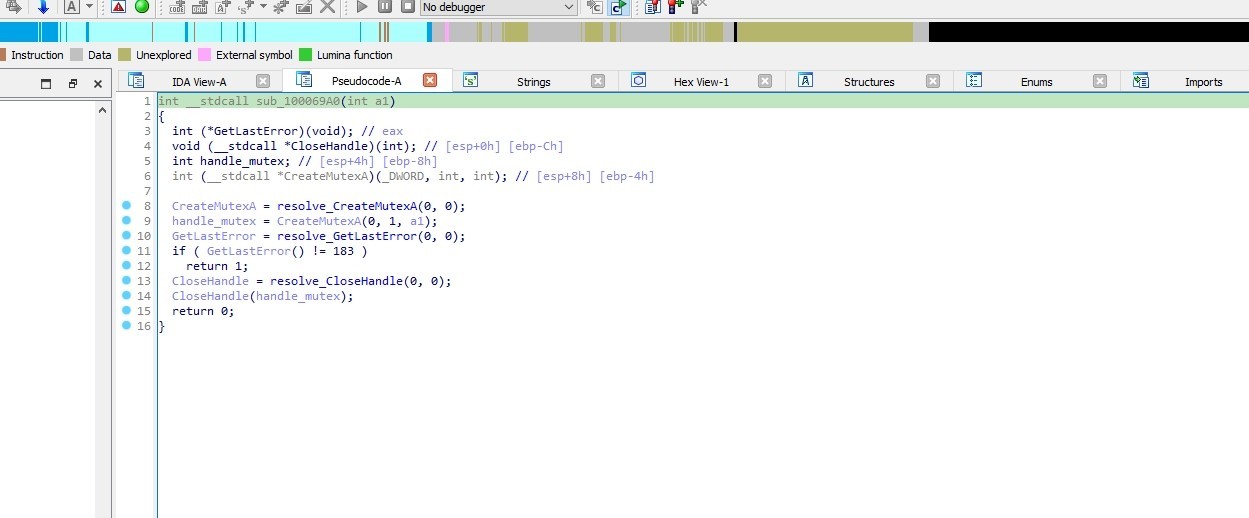This screenshot has width=1249, height=518.
Task: Switch to the Hex View-1 tab
Action: coord(701,82)
